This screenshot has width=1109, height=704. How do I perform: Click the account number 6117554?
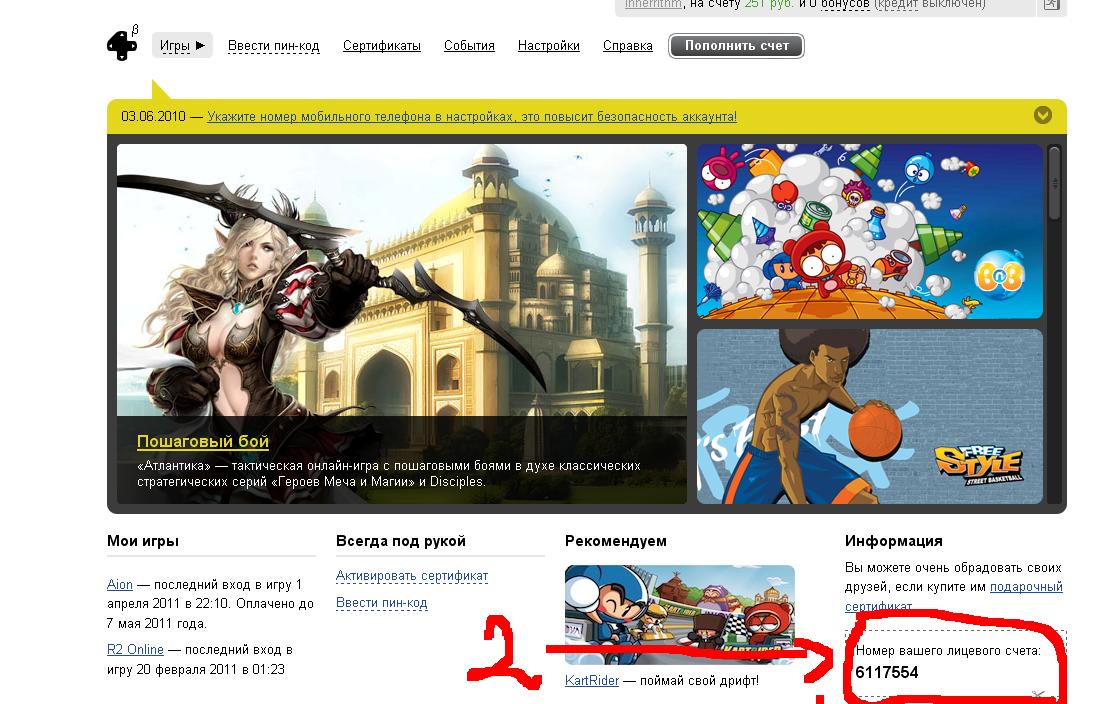point(887,672)
